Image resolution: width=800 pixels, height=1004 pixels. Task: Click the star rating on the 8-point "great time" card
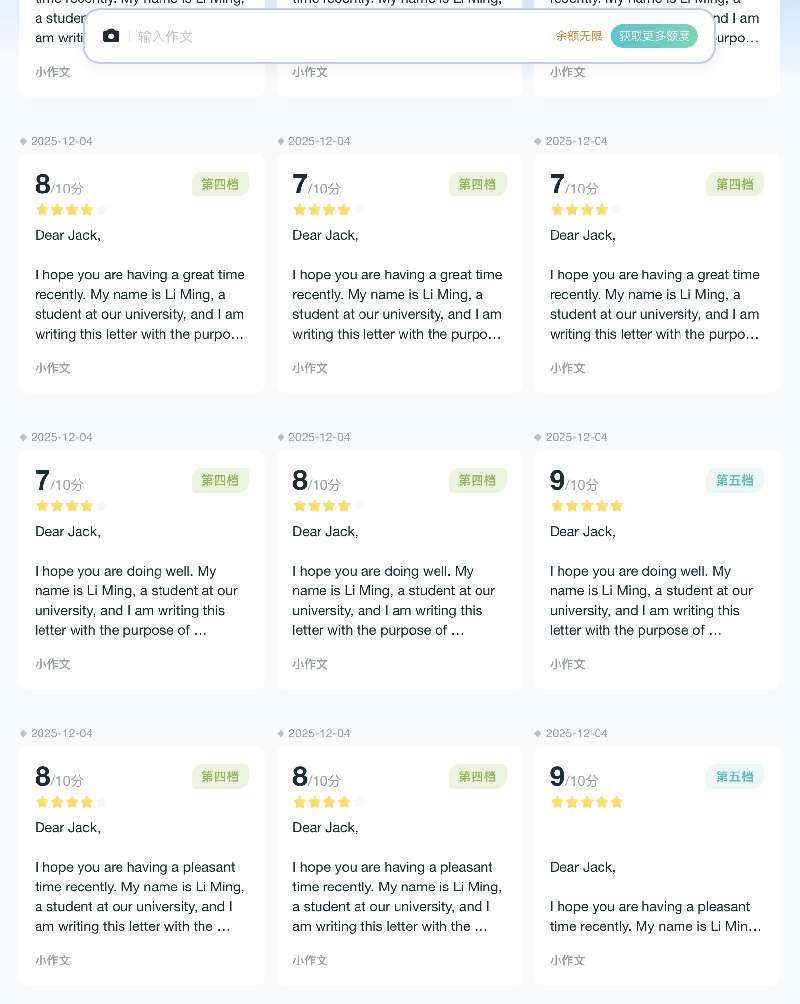point(71,210)
